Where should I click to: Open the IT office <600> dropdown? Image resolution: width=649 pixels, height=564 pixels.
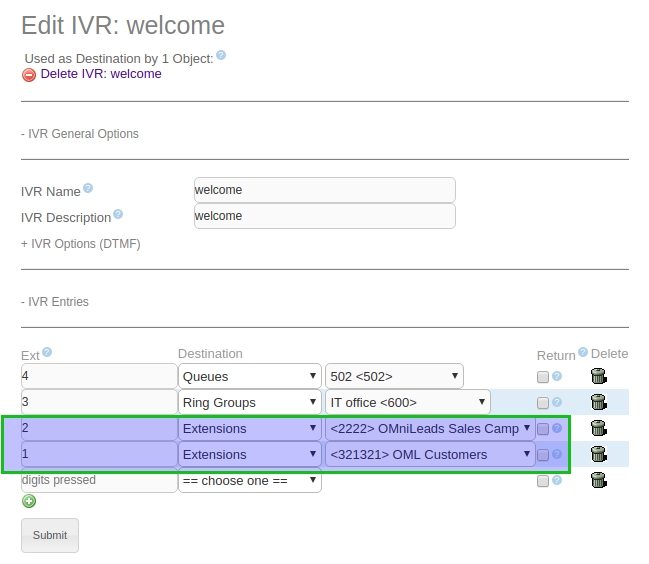(407, 402)
